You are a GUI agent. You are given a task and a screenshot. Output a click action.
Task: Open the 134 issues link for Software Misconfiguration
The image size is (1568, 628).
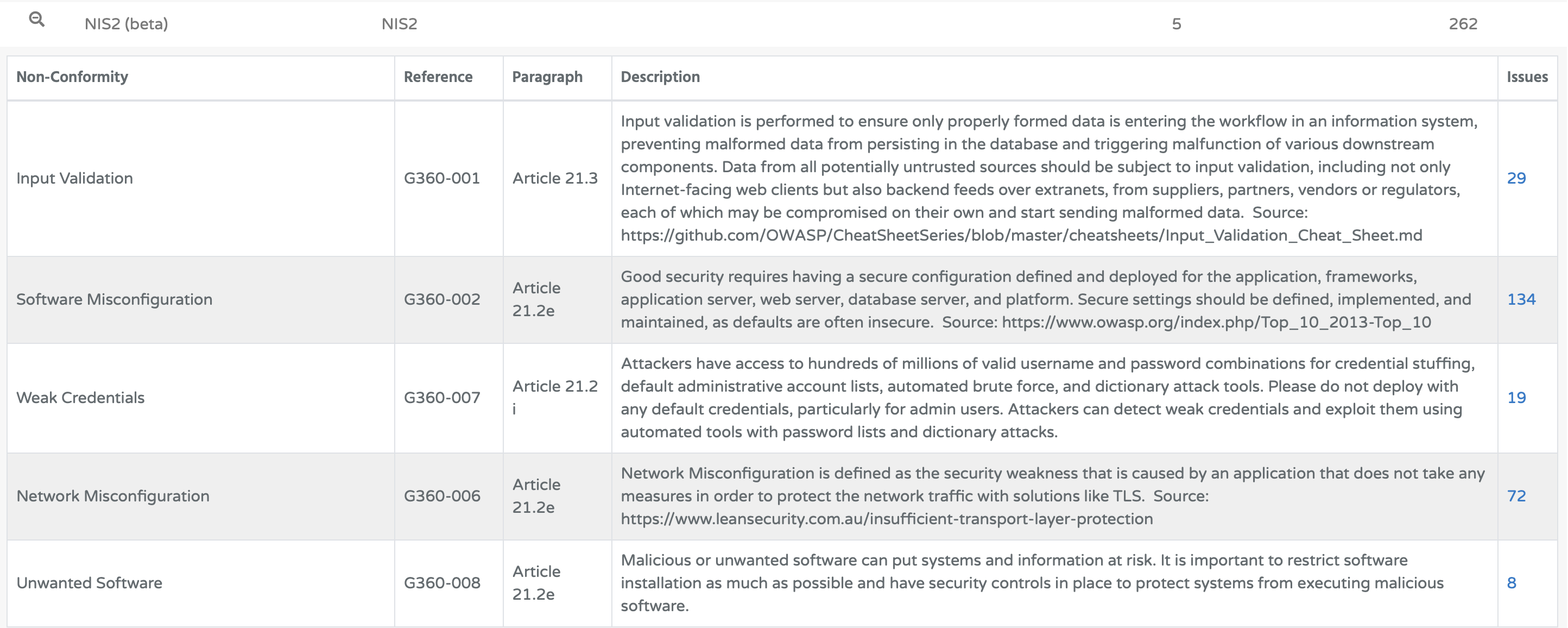(1521, 300)
